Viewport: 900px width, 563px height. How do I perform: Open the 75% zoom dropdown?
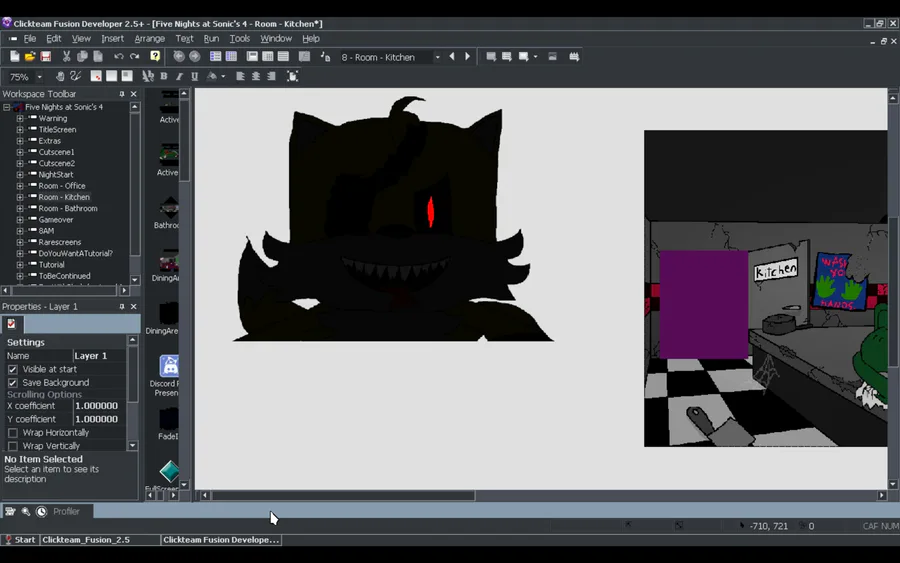pos(40,77)
